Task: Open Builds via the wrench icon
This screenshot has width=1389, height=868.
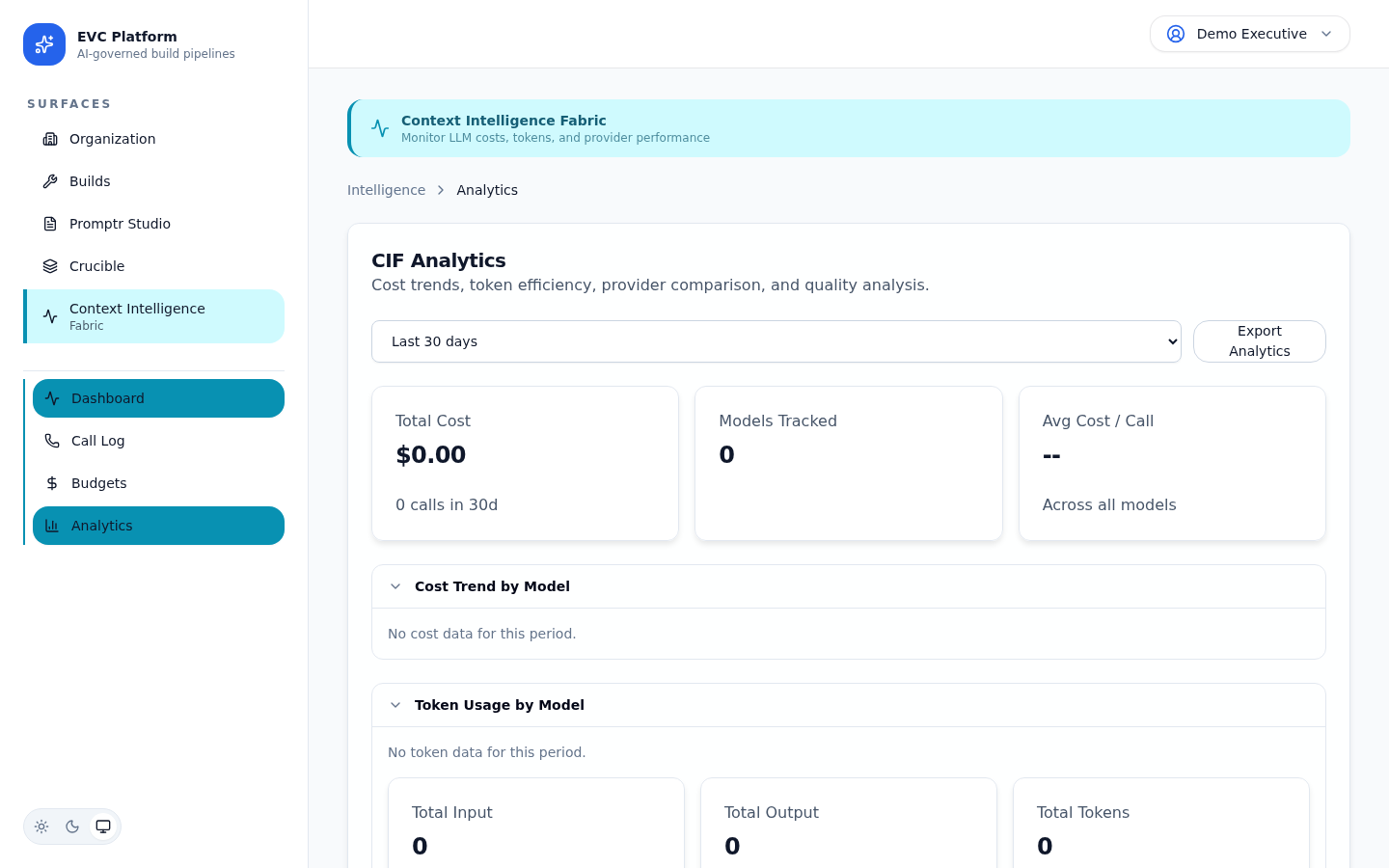Action: point(50,181)
